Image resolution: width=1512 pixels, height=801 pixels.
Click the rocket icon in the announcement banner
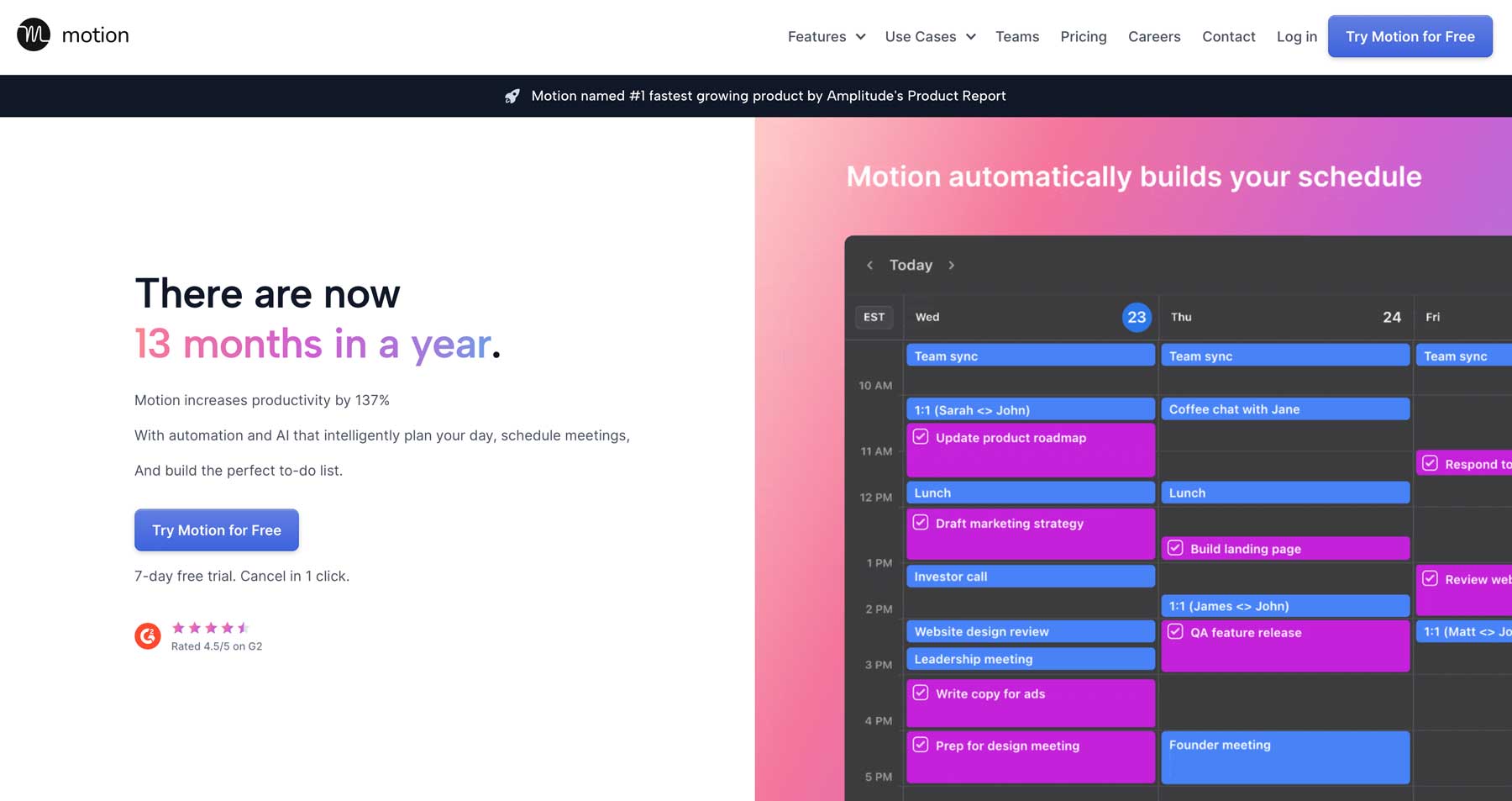click(x=513, y=96)
